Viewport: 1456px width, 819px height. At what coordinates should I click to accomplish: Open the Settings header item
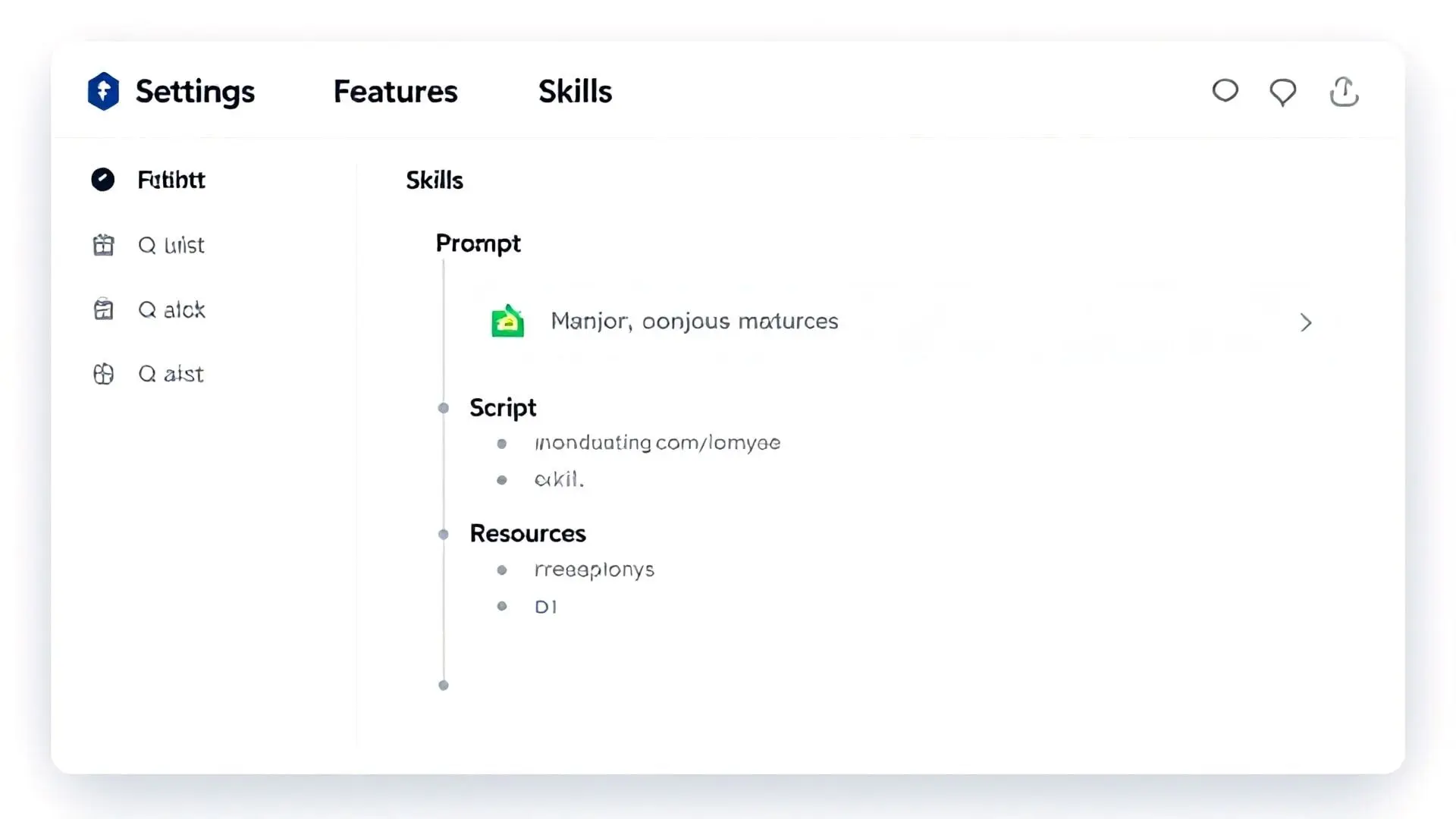195,92
